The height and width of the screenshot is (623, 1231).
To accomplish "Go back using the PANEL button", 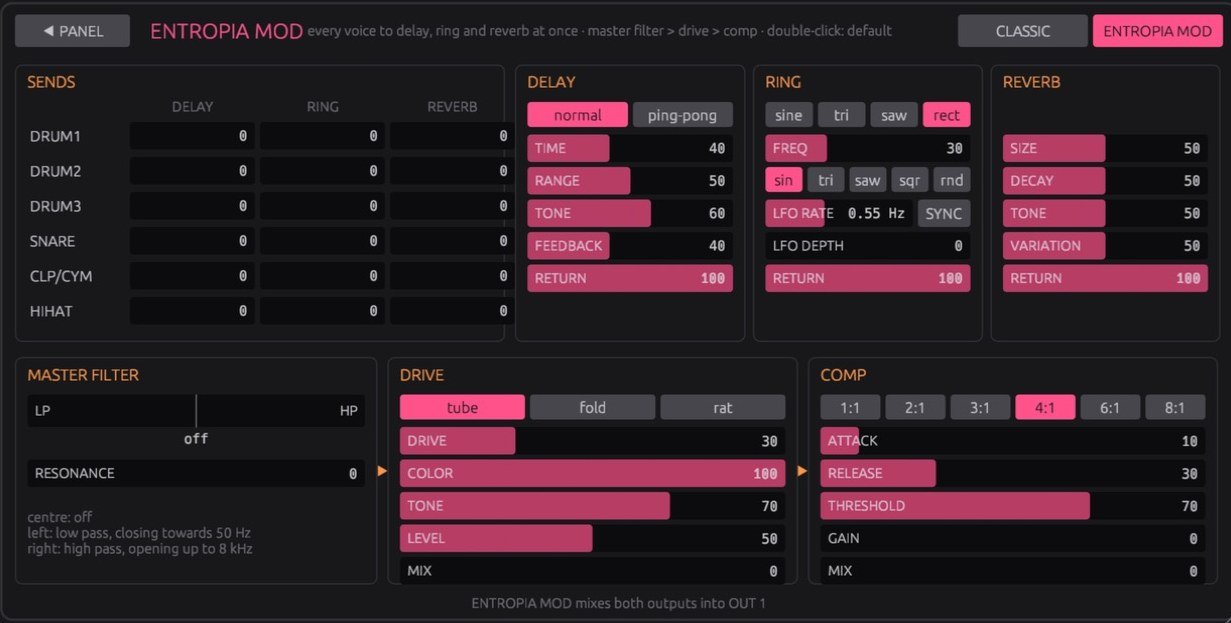I will tap(72, 31).
